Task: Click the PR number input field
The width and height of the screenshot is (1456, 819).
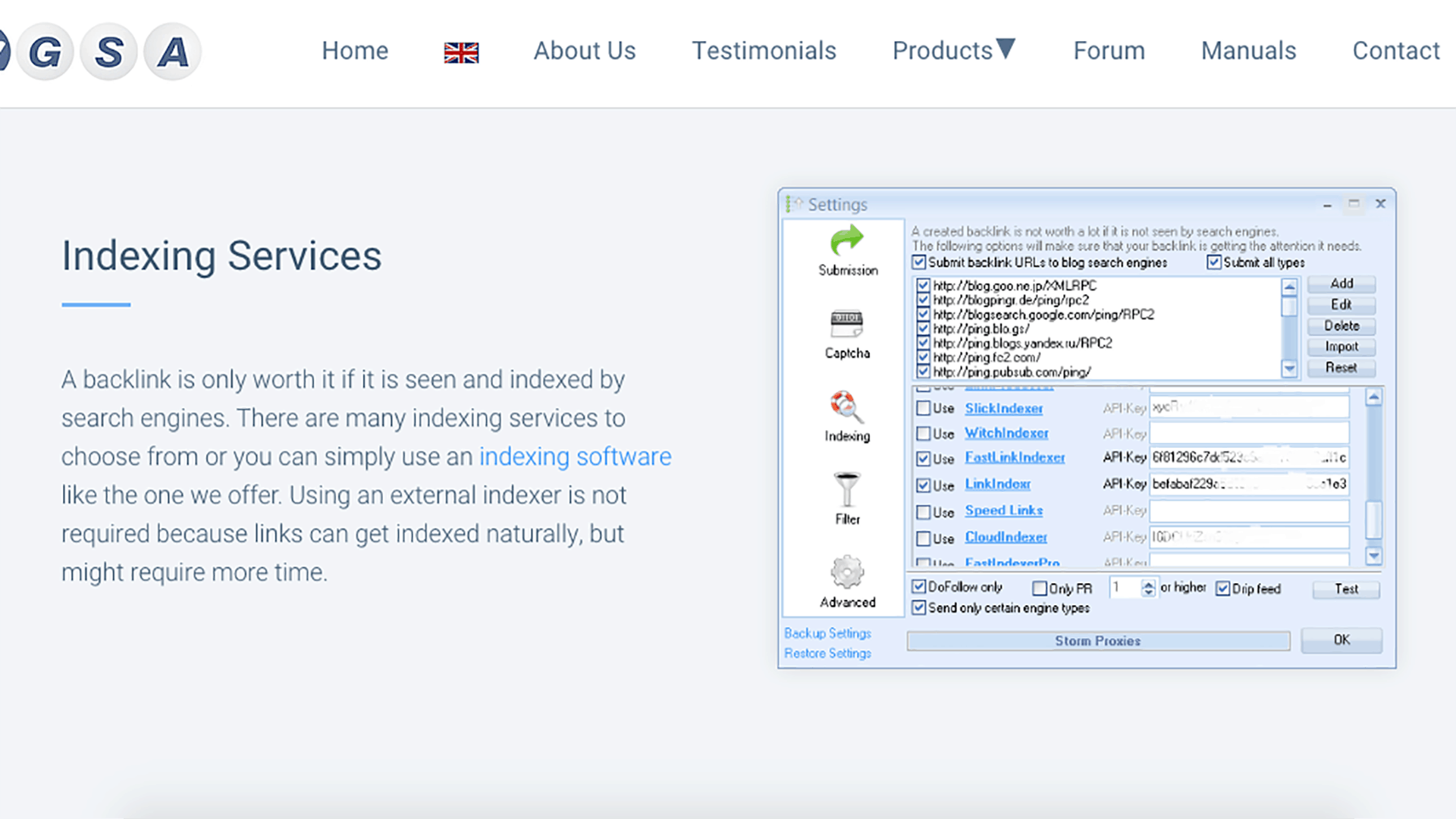Action: [1125, 588]
